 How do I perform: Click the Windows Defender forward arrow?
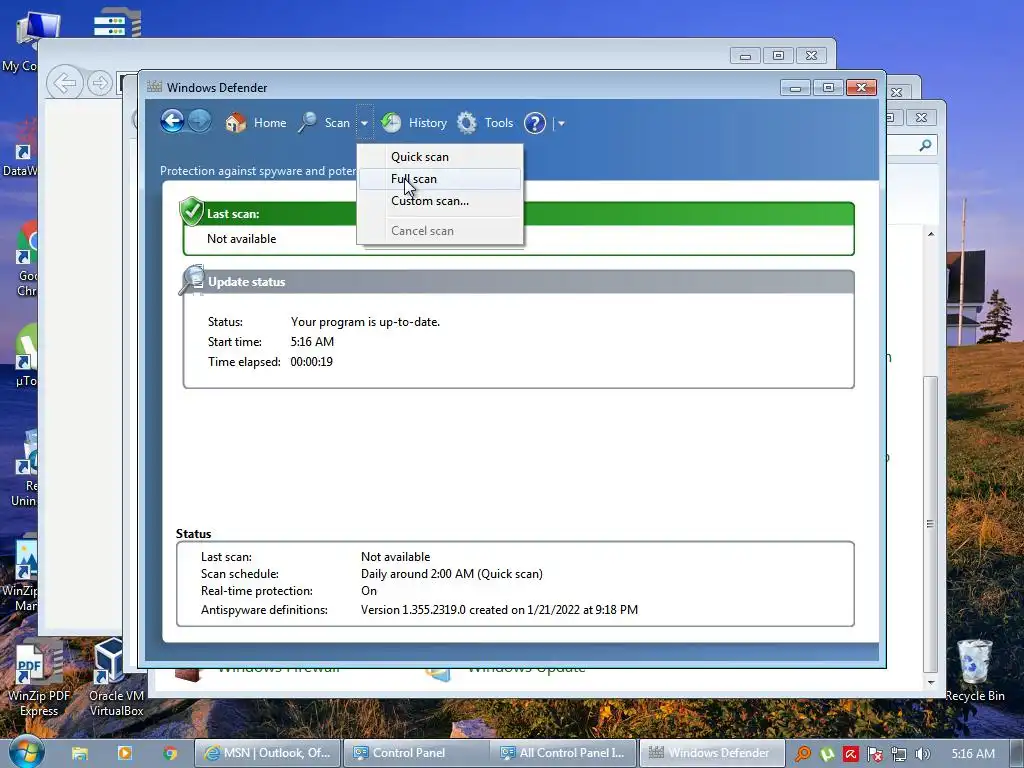(199, 121)
